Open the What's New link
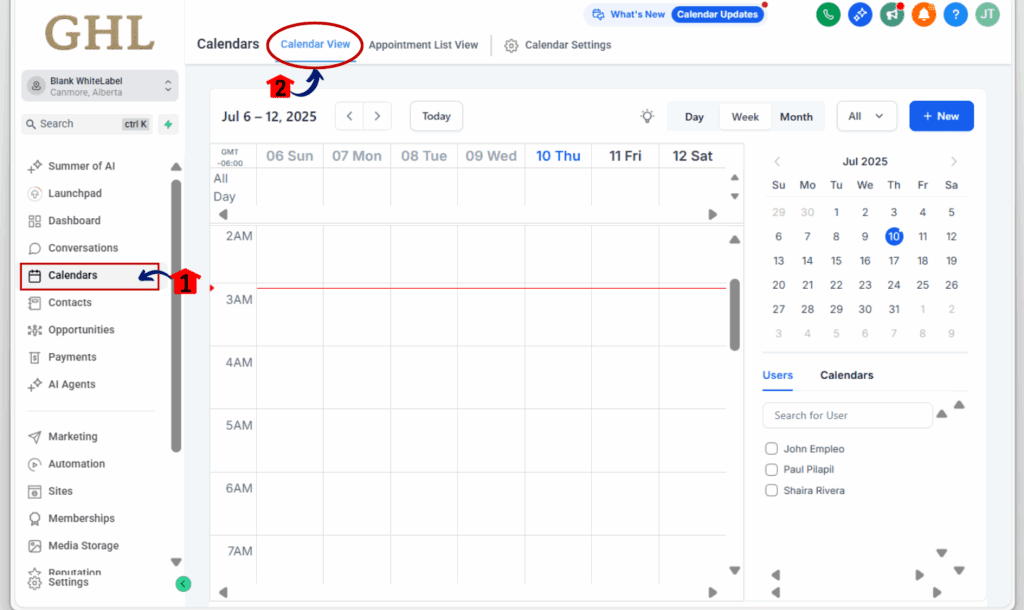The height and width of the screenshot is (610, 1024). (x=628, y=14)
